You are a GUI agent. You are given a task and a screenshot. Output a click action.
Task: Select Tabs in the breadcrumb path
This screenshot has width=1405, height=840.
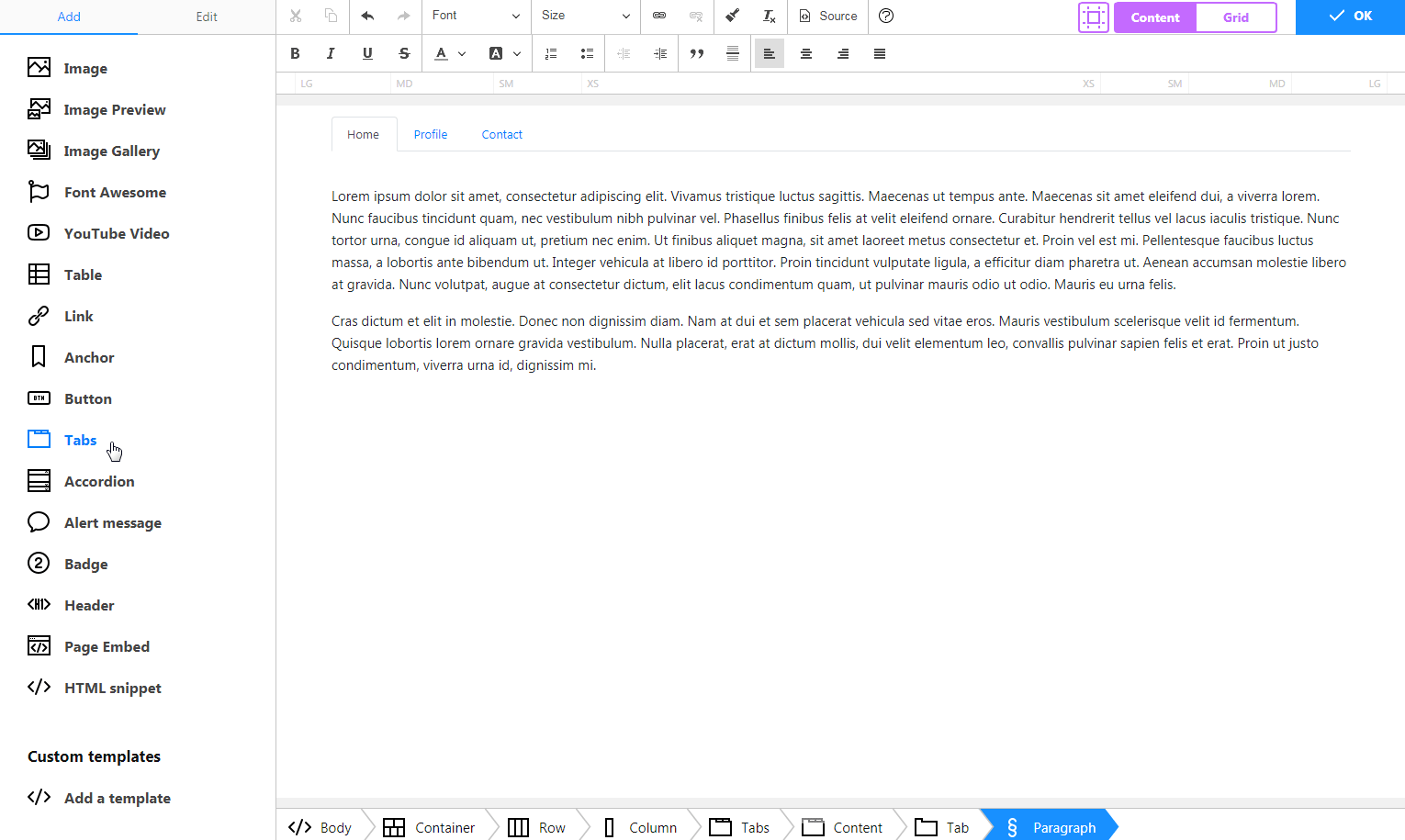tap(739, 827)
